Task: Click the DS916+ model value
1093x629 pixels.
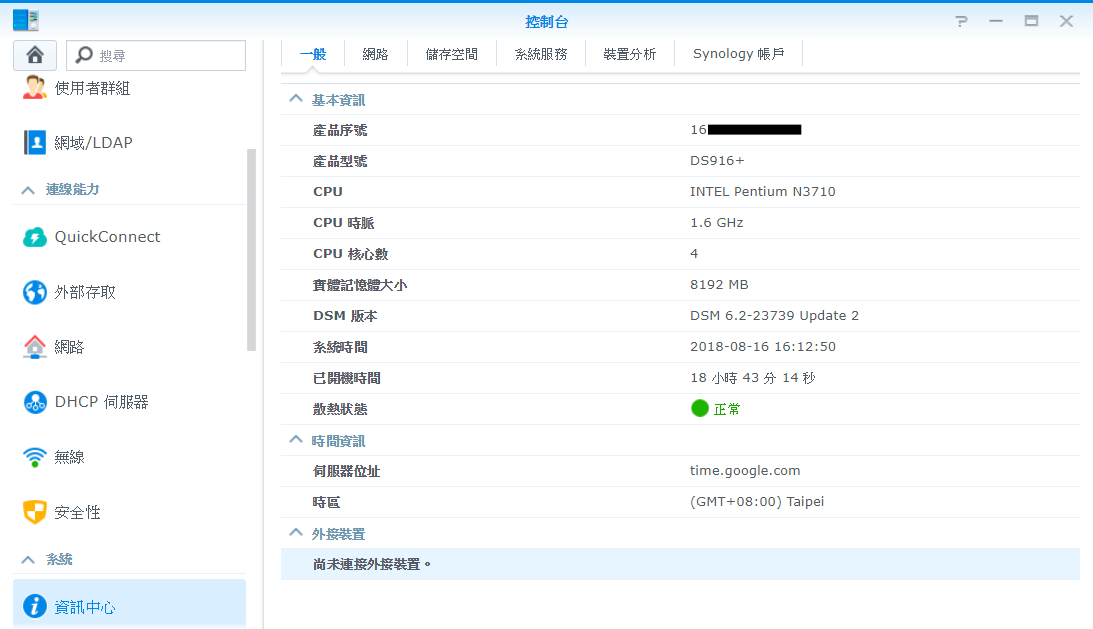Action: (717, 160)
